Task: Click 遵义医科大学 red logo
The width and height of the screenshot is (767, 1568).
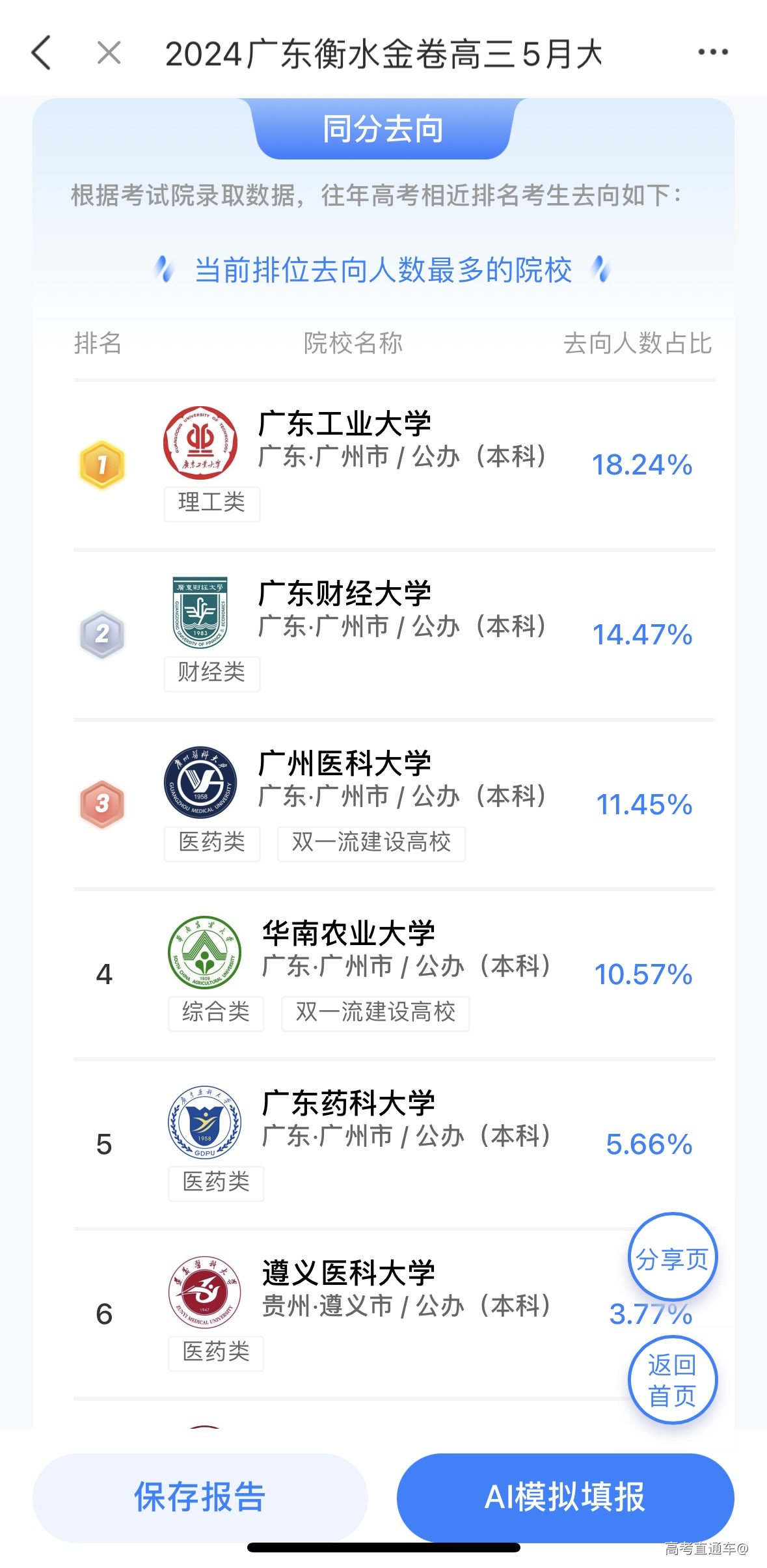Action: (x=204, y=1292)
